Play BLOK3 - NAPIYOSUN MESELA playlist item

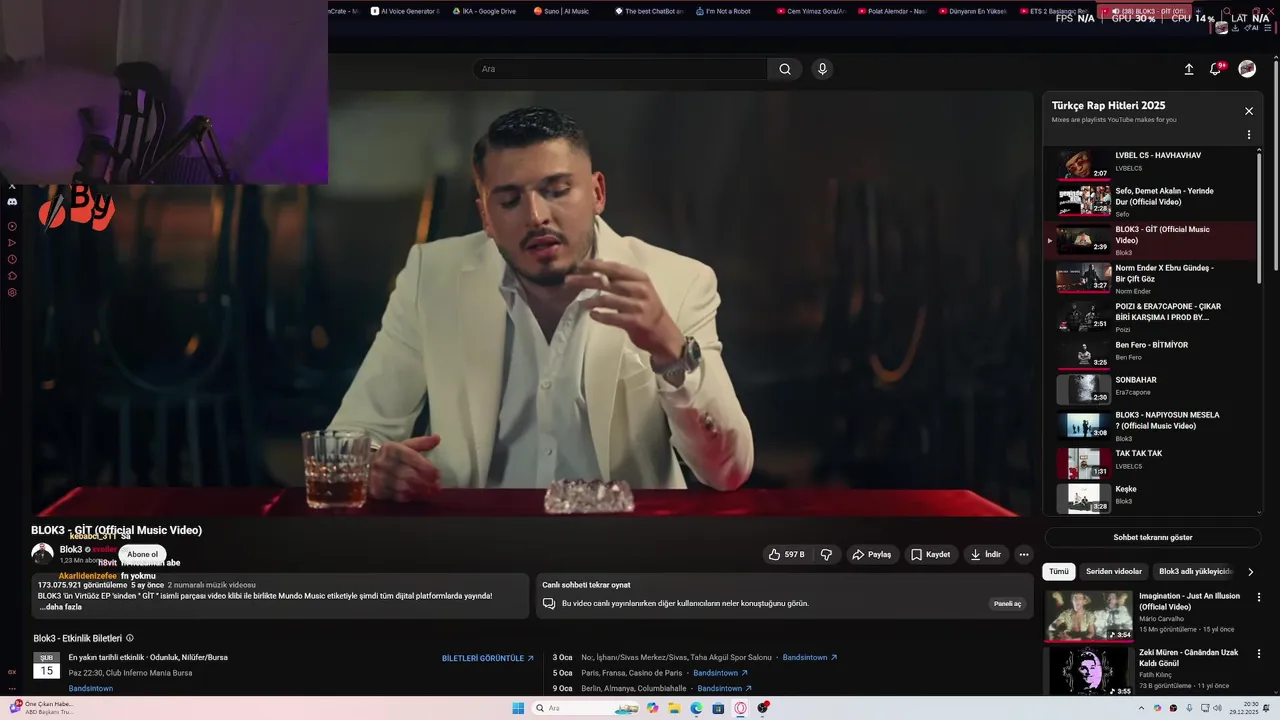click(1150, 425)
